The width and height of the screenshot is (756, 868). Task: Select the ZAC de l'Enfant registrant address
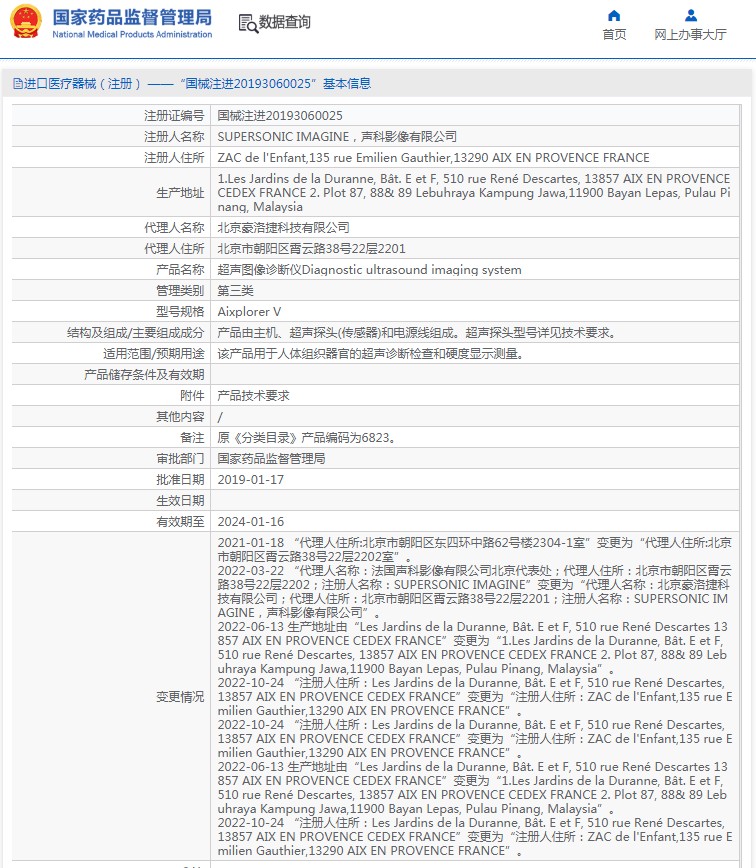coord(433,158)
